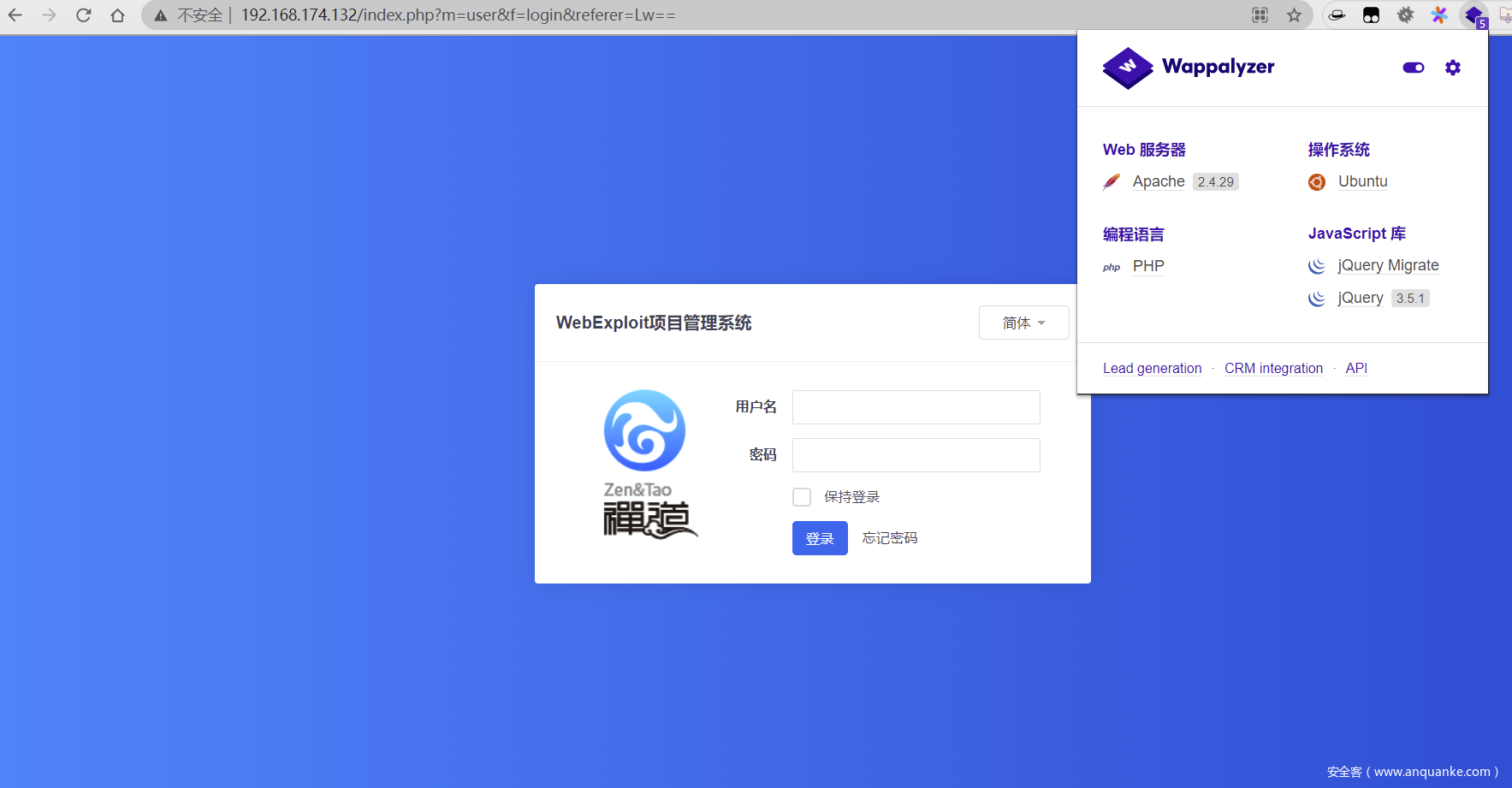Open the 忘记密码 link
This screenshot has height=788, width=1512.
pyautogui.click(x=889, y=538)
